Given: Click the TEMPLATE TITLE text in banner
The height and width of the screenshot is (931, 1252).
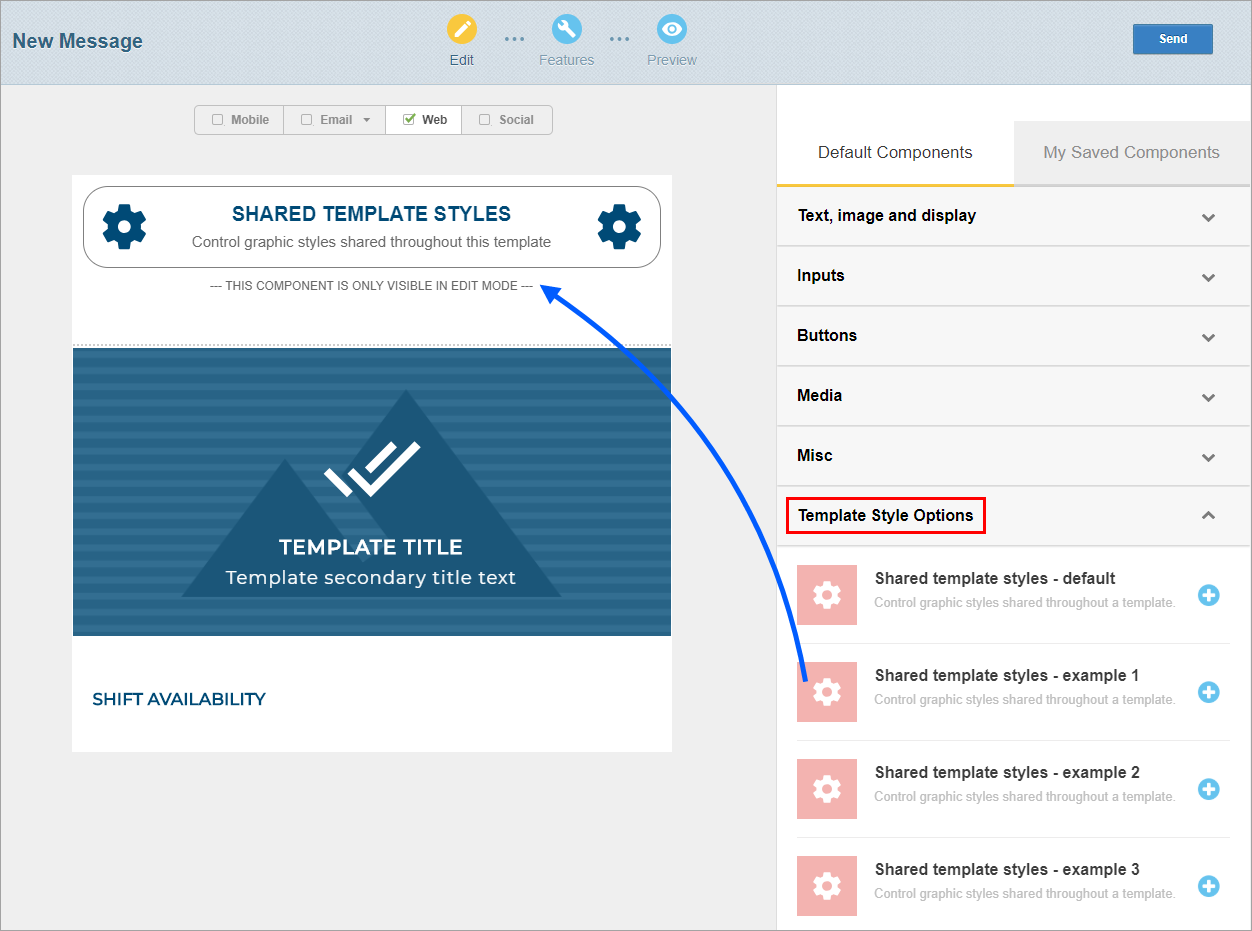Looking at the screenshot, I should tap(371, 547).
